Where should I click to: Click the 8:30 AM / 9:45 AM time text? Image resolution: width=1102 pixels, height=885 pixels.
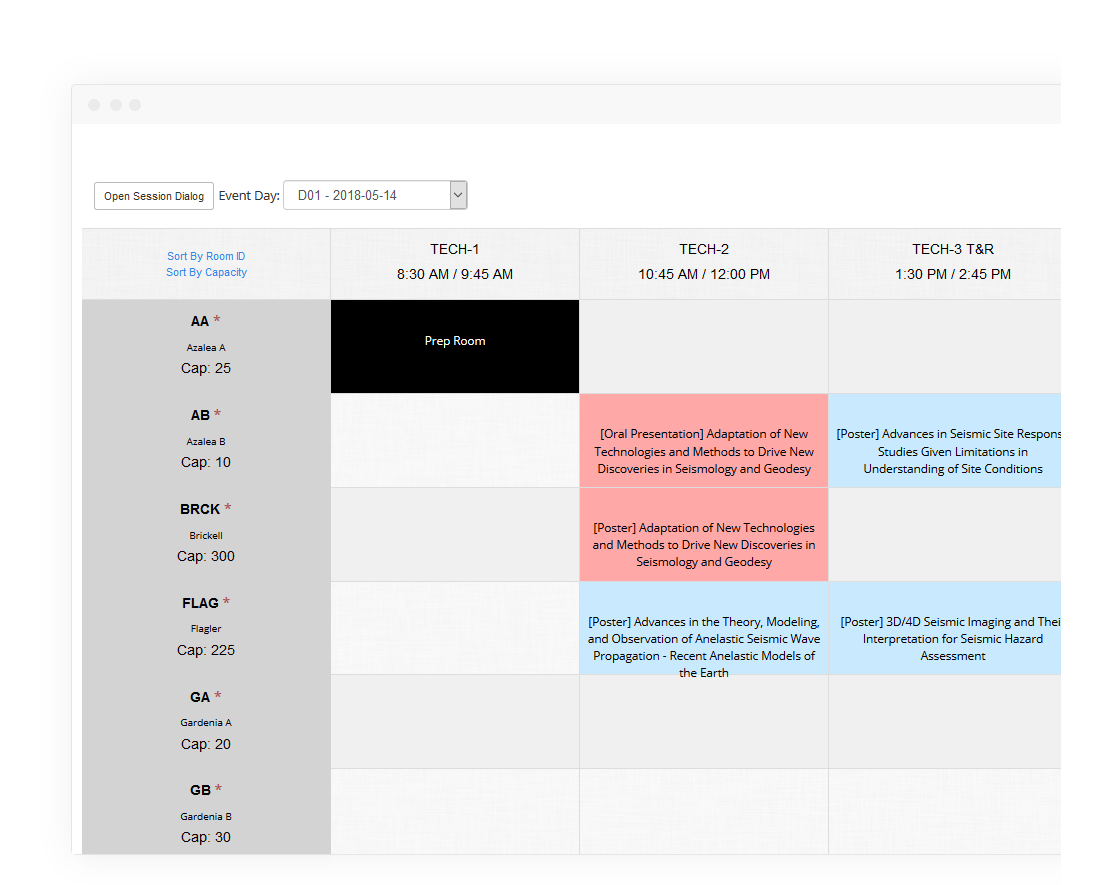pos(455,274)
